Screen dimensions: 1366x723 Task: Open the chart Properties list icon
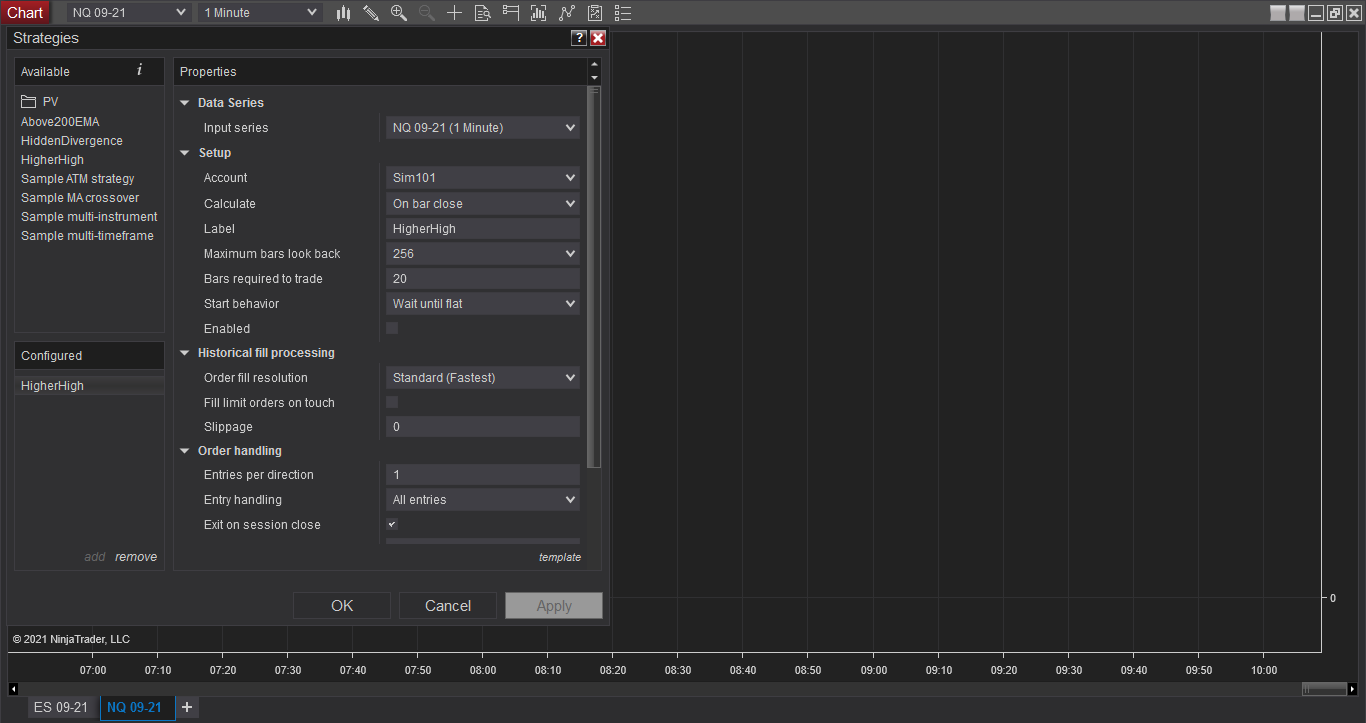[x=623, y=13]
